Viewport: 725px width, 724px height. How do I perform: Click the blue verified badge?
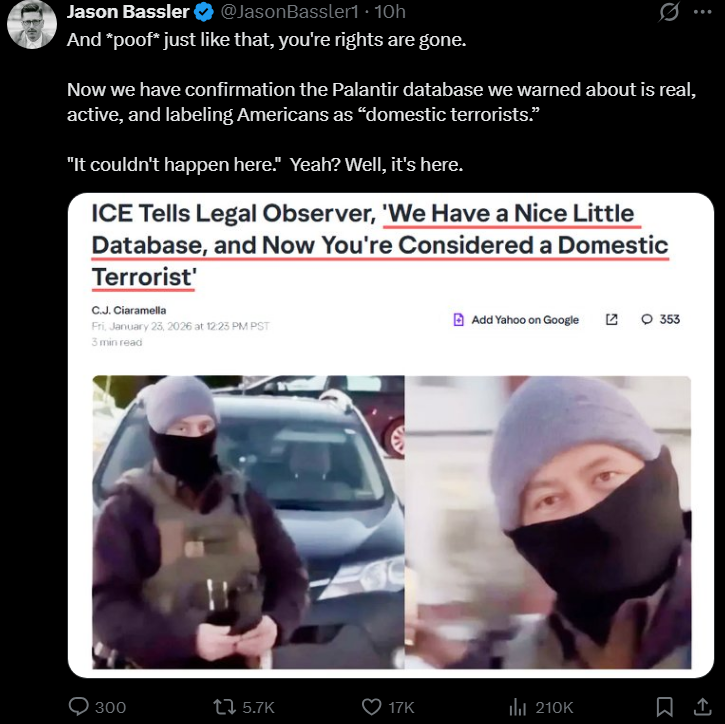point(203,12)
